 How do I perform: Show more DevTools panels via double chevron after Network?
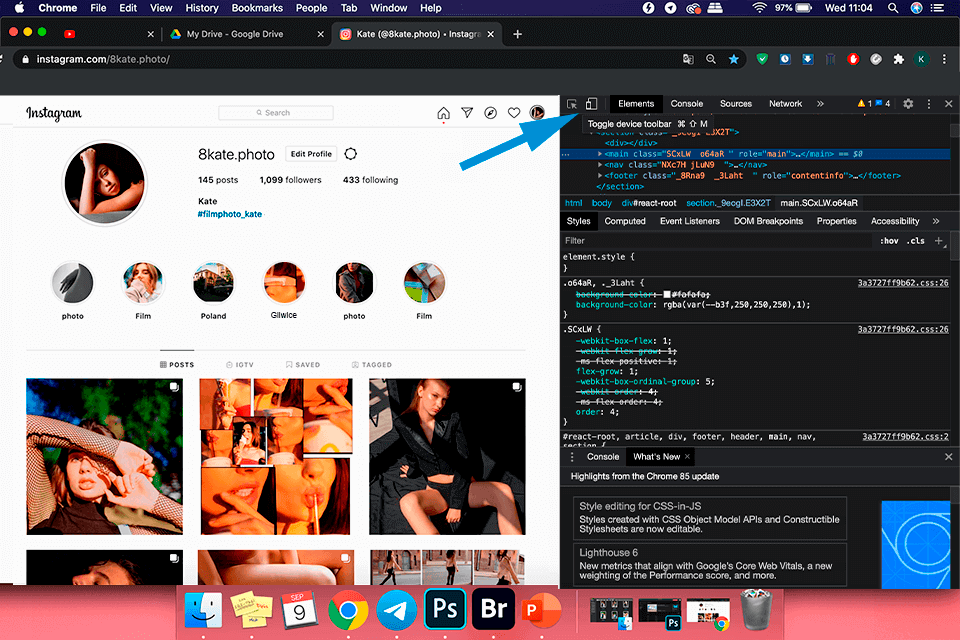coord(820,104)
